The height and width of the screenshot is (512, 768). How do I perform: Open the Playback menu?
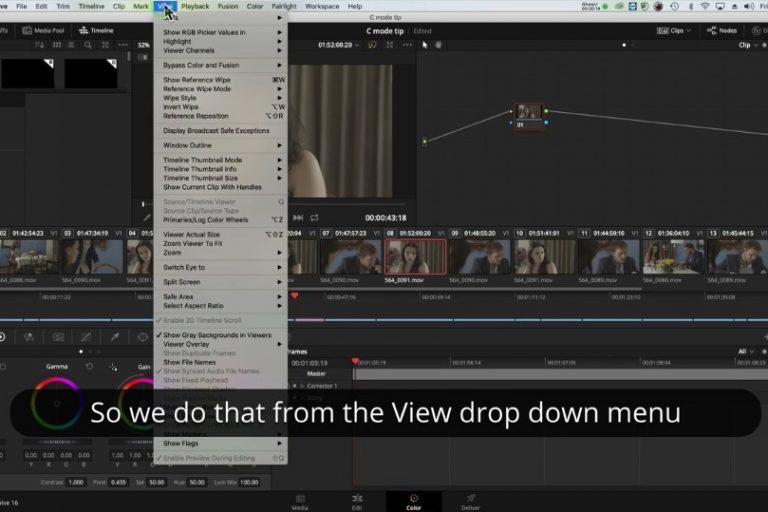coord(195,6)
